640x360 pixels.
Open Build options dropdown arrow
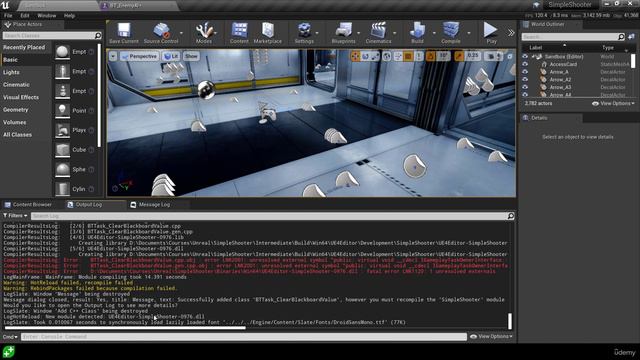[x=433, y=33]
